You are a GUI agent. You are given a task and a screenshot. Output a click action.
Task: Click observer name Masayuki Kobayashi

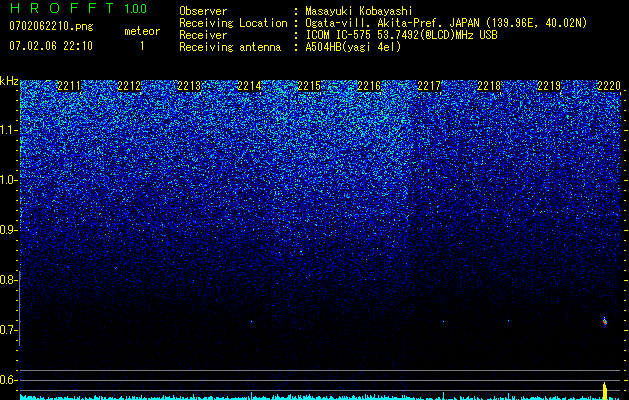tap(359, 11)
